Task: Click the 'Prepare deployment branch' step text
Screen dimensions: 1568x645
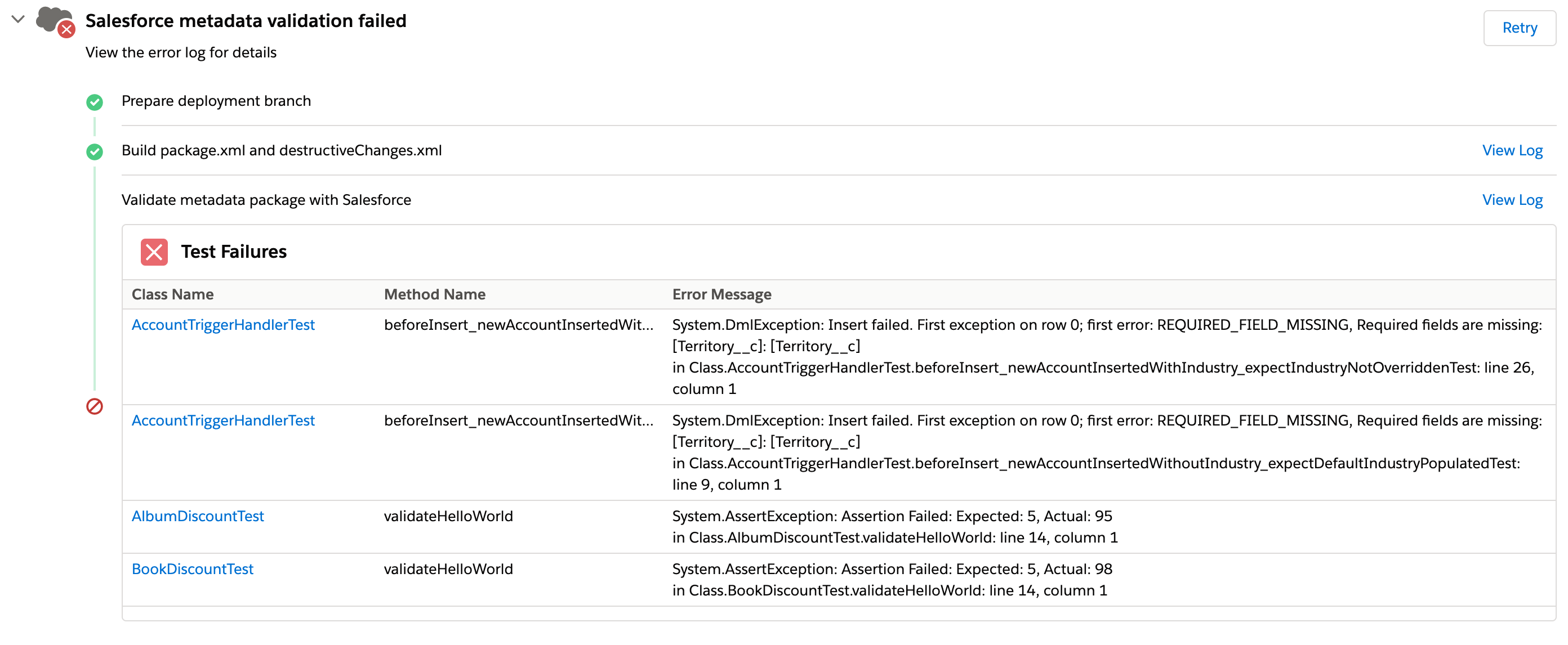Action: (216, 101)
